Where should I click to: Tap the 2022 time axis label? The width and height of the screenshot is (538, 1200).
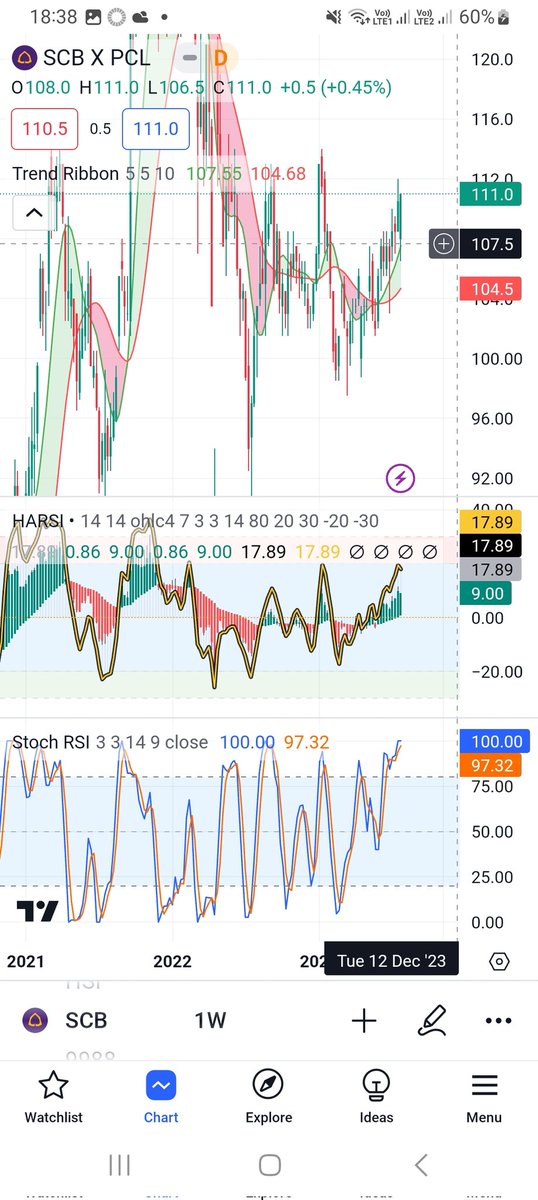(172, 962)
